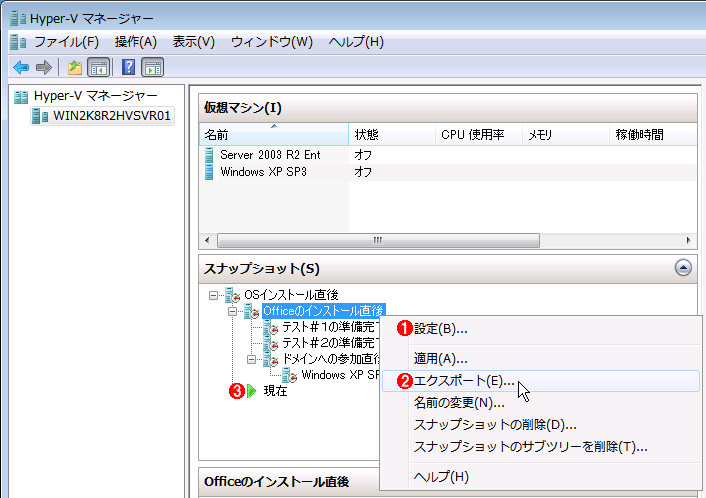
Task: Collapse the OSインストール直後 snapshot node
Action: 213,295
